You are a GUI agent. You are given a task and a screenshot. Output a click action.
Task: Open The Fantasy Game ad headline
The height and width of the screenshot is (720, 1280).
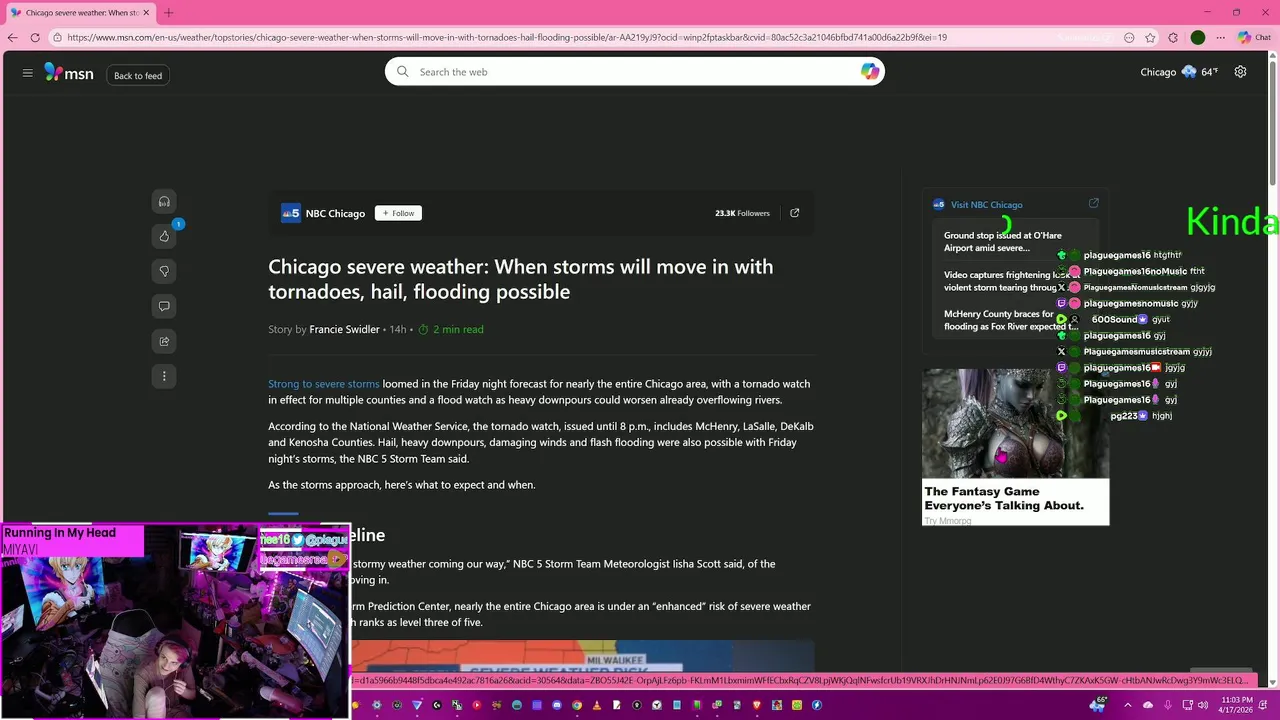tap(1004, 498)
